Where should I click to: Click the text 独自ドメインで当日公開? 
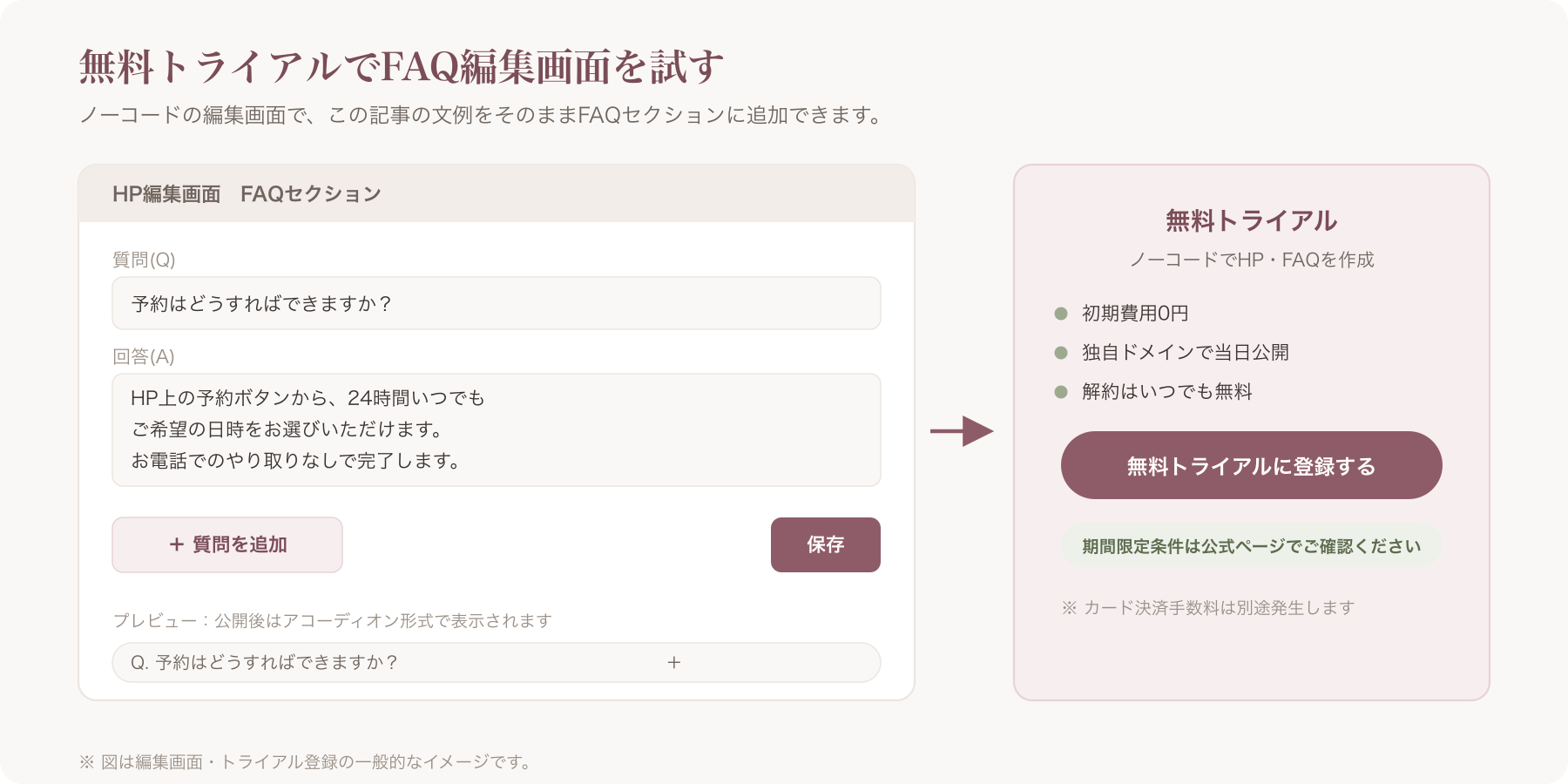coord(1185,353)
